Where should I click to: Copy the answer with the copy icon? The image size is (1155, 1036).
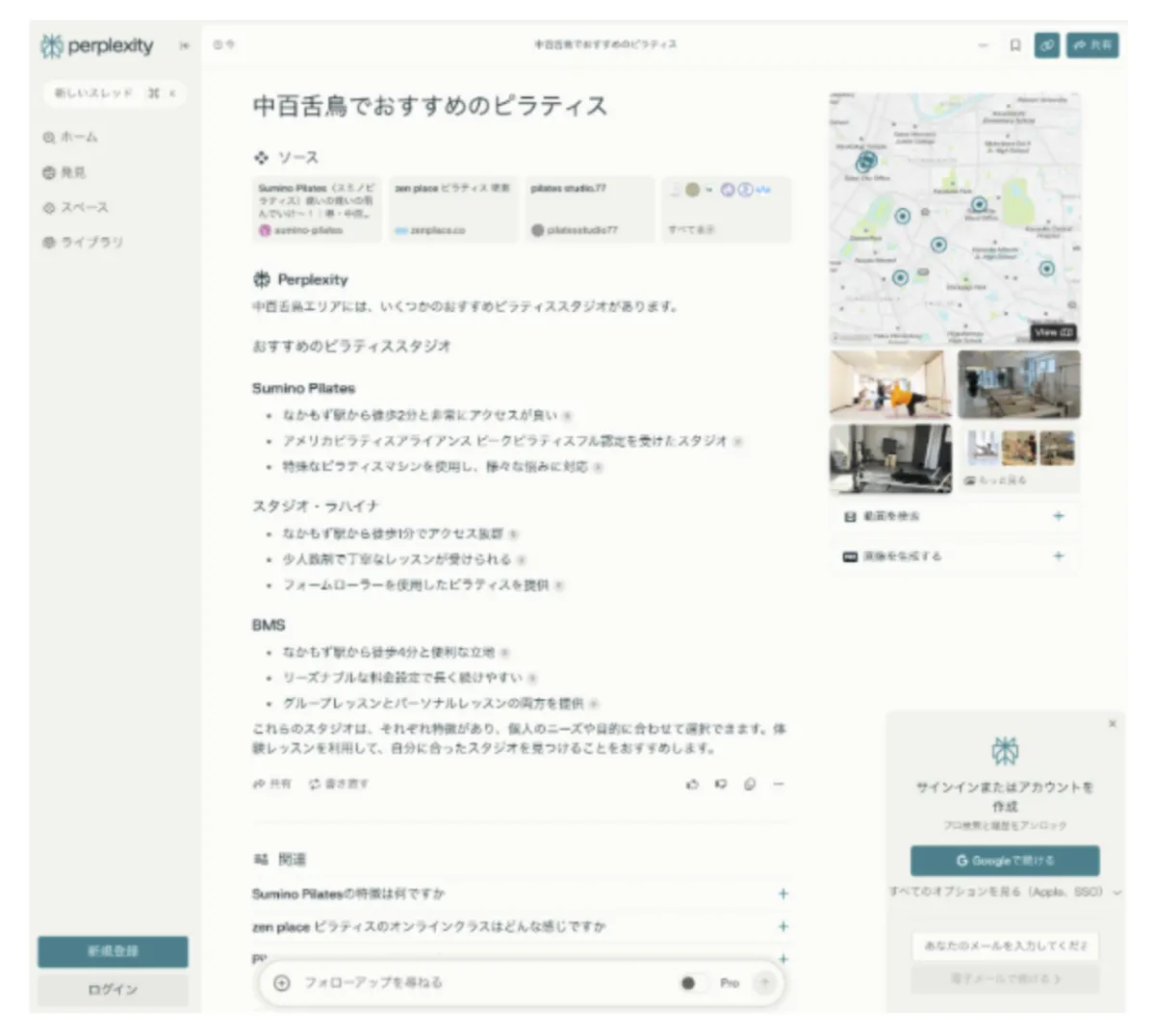750,784
